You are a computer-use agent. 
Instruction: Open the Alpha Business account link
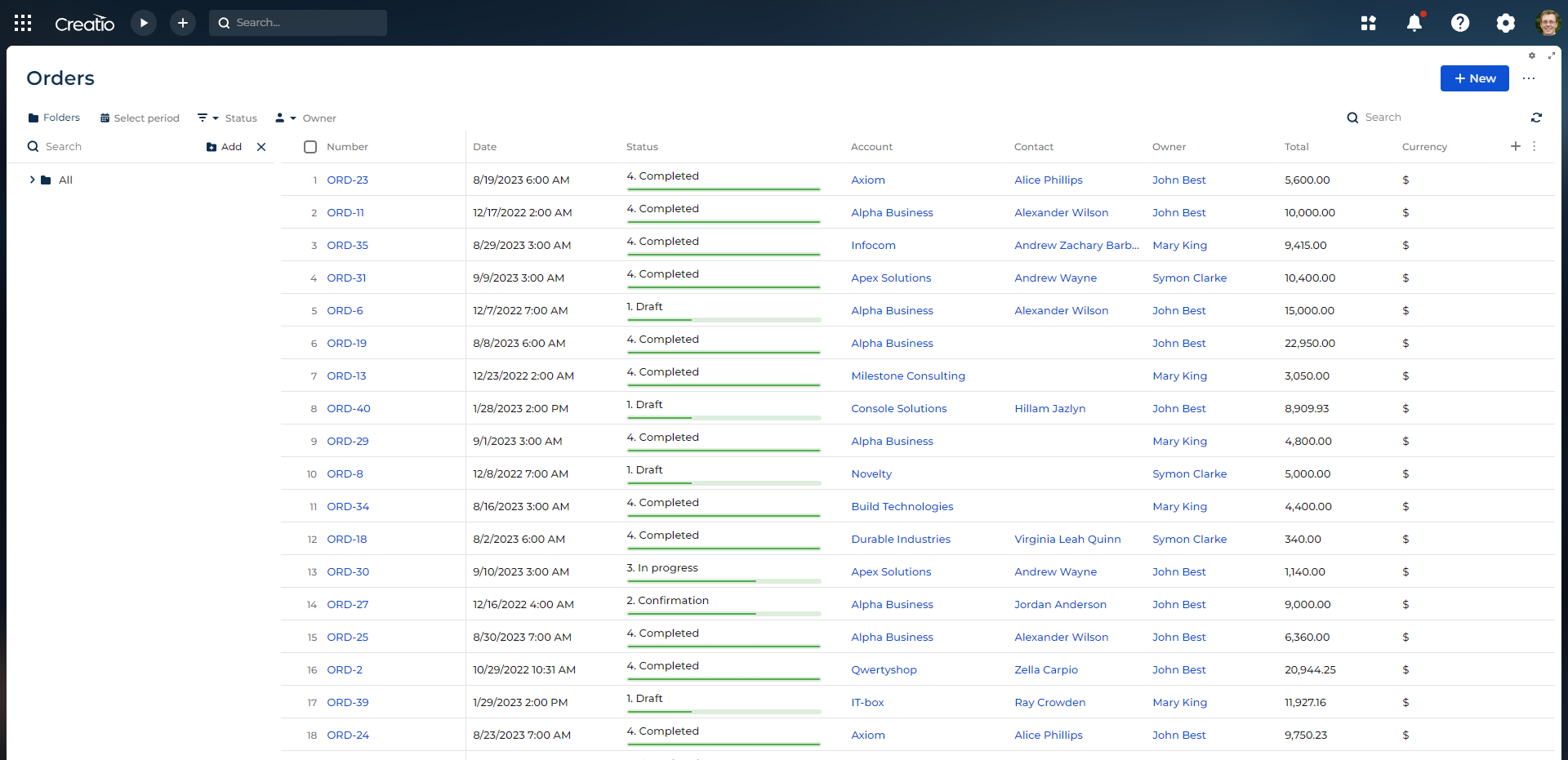(x=892, y=212)
